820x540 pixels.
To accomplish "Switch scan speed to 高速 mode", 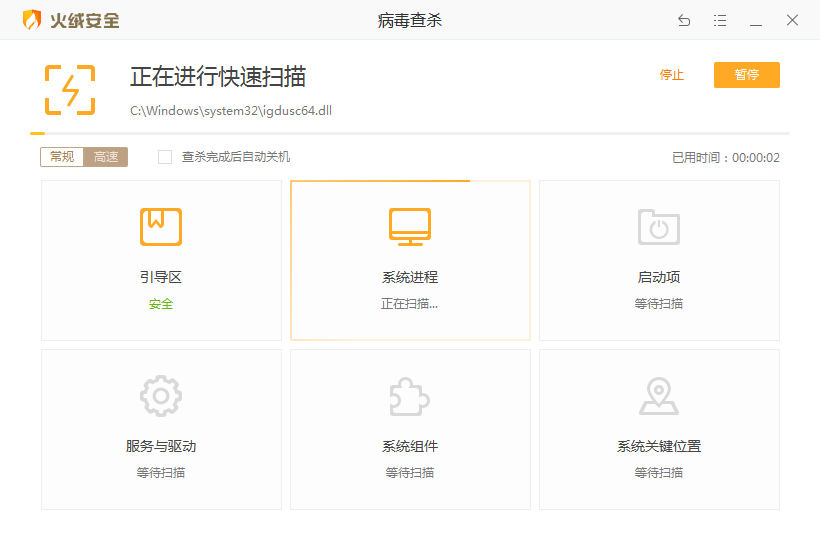I will point(106,157).
